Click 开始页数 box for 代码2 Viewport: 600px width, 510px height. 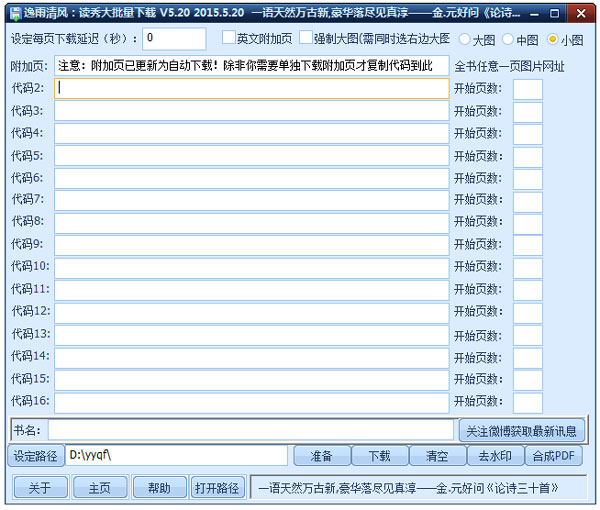pos(528,89)
